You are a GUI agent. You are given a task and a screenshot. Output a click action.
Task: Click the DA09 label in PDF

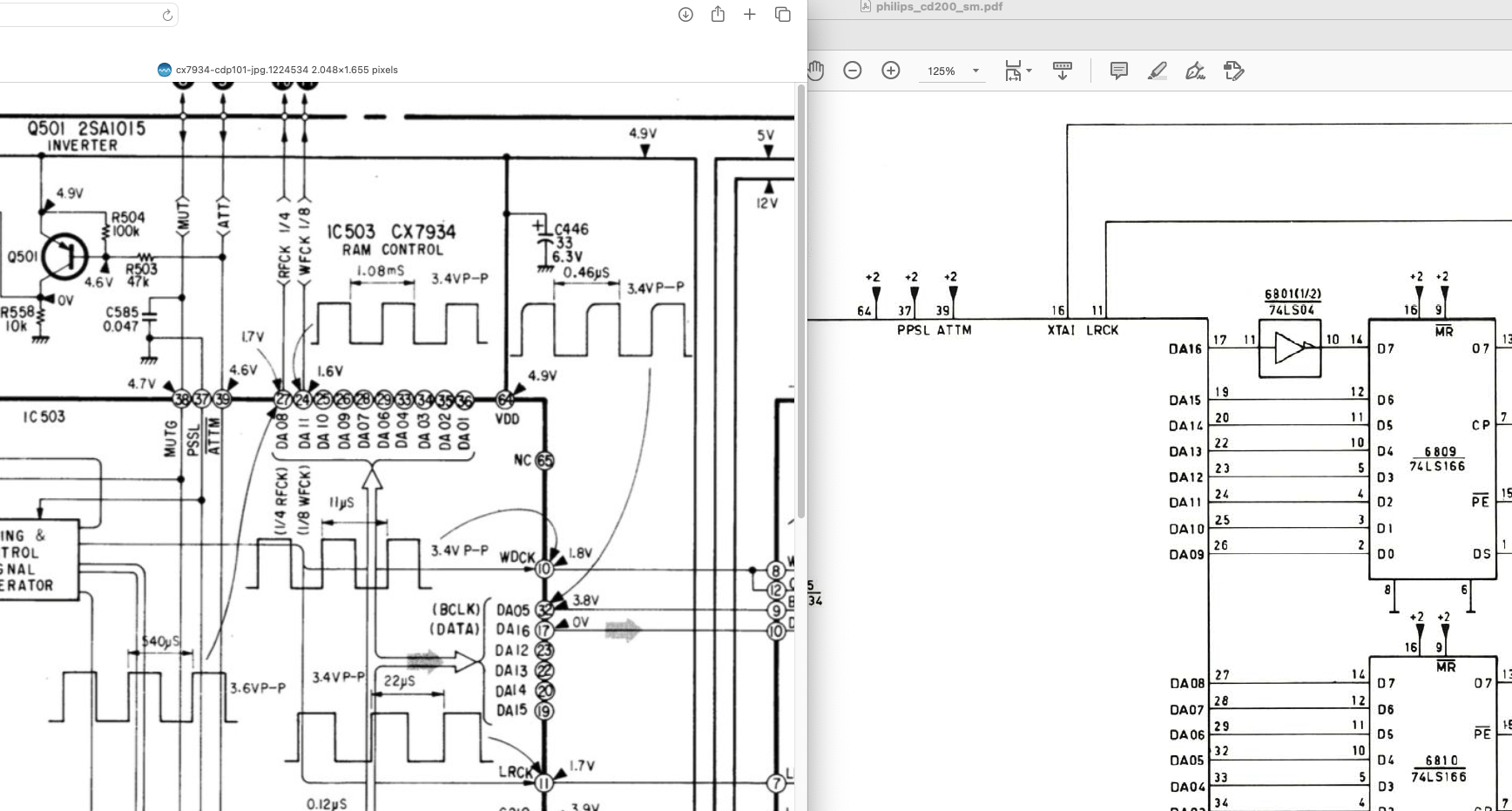tap(1186, 555)
